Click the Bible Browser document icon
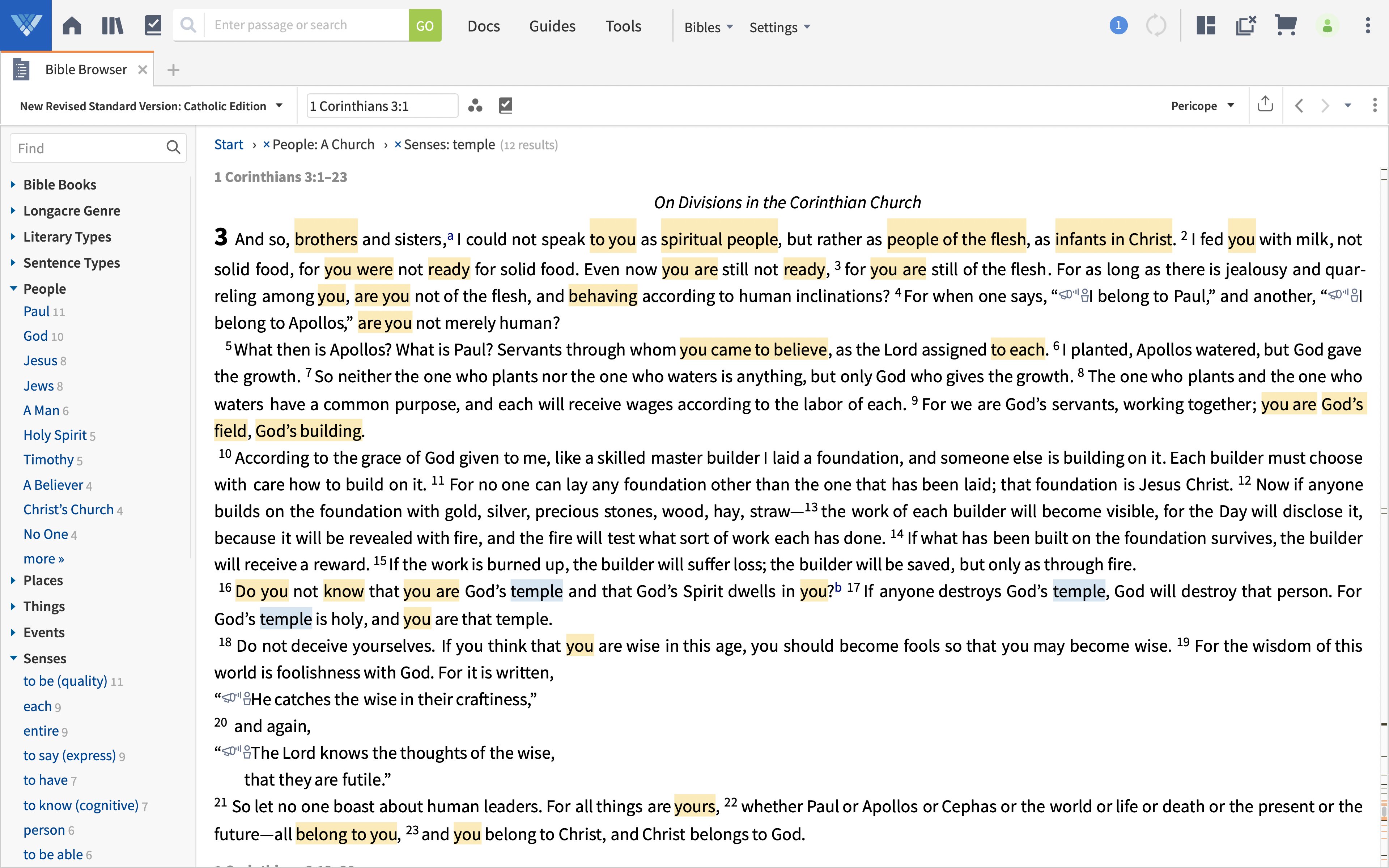Screen dimensions: 1389x868 tap(21, 69)
